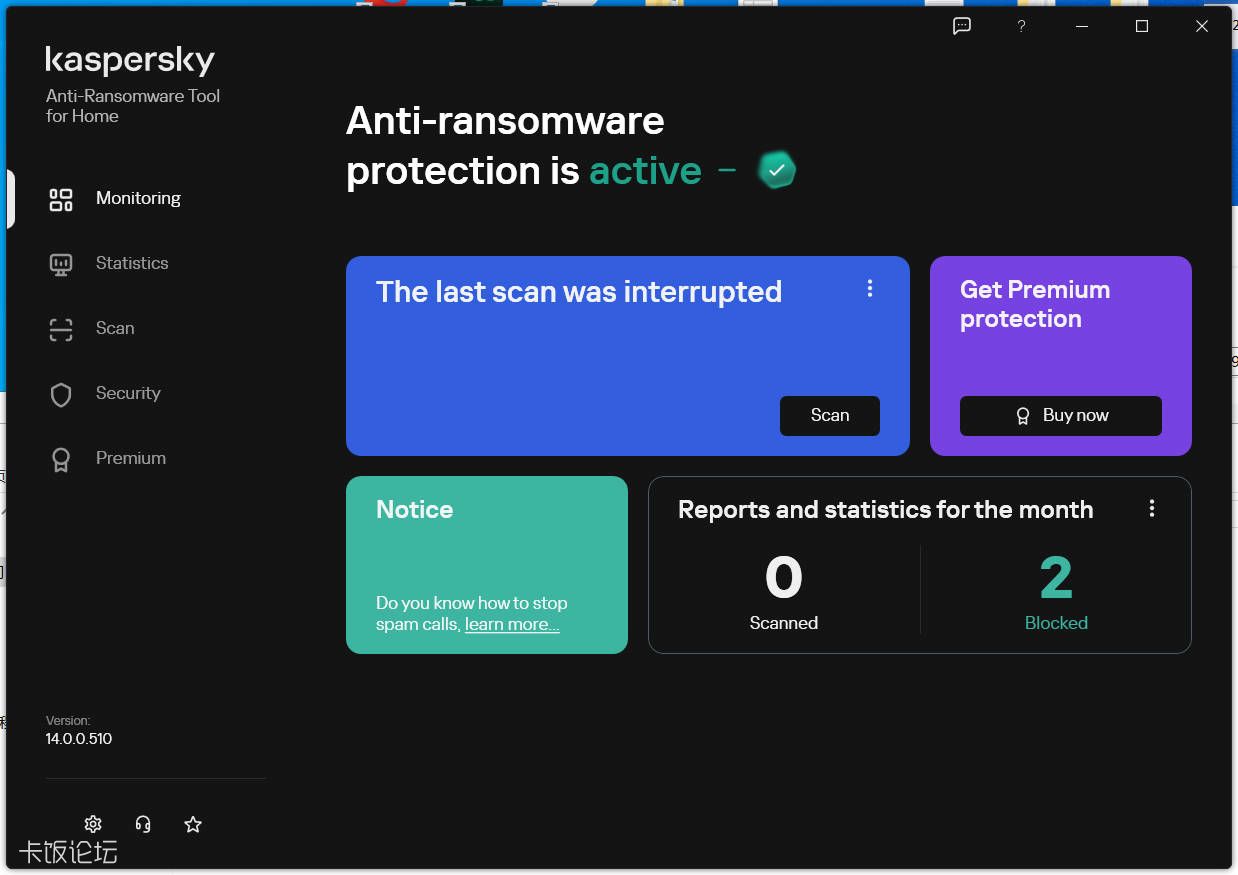Start a scan with the Scan button

(x=830, y=416)
